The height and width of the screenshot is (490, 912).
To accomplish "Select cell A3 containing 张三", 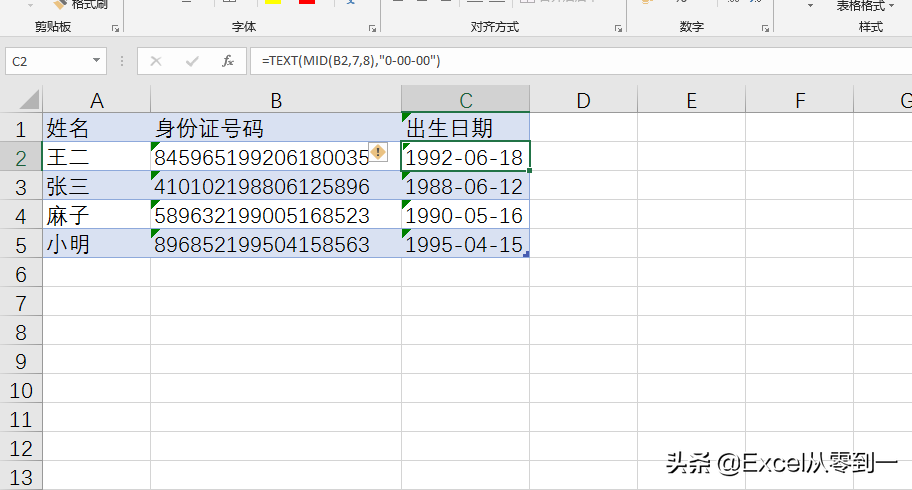I will tap(97, 186).
